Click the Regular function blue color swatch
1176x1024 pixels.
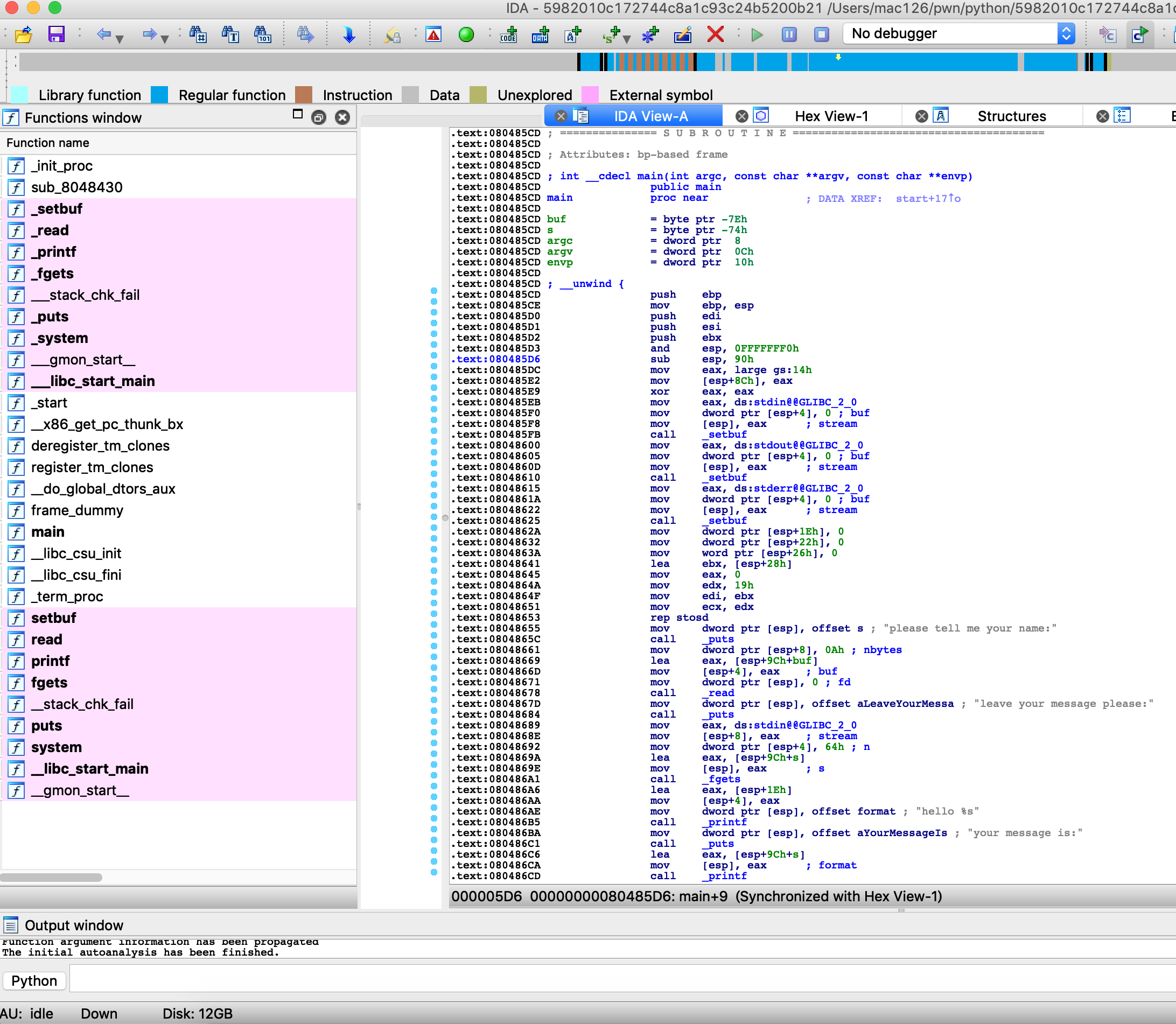159,95
